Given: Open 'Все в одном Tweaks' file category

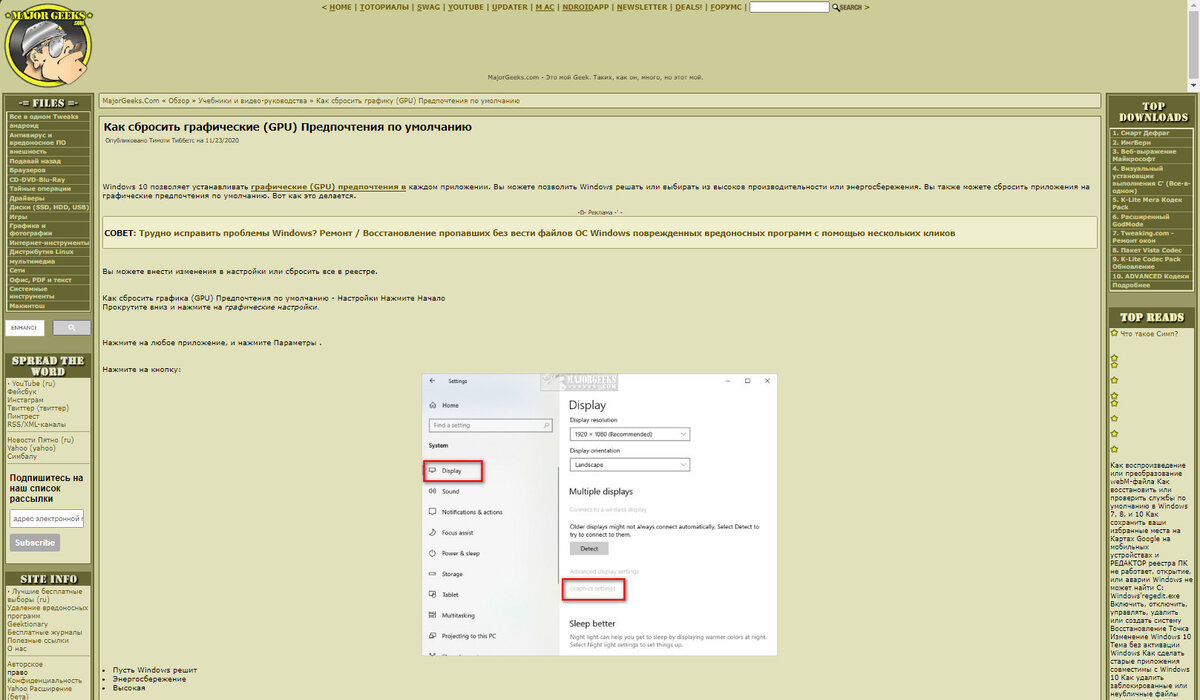Looking at the screenshot, I should tap(44, 117).
